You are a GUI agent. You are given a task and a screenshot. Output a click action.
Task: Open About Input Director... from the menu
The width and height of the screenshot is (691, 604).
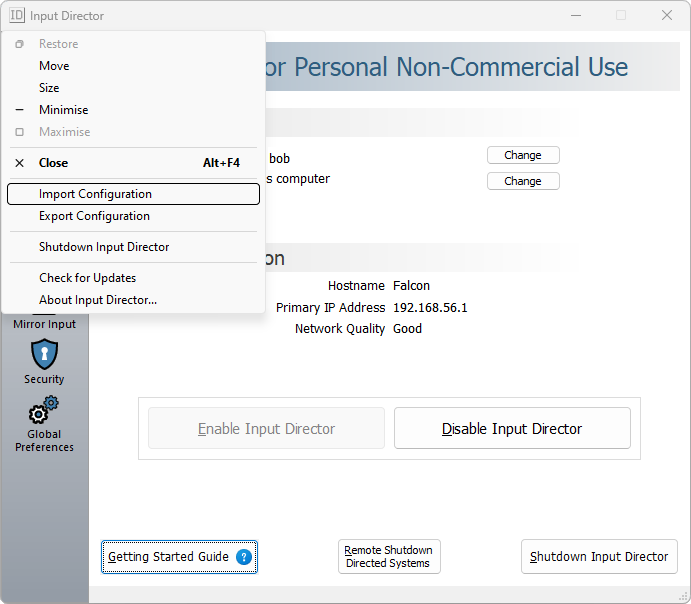pyautogui.click(x=98, y=300)
